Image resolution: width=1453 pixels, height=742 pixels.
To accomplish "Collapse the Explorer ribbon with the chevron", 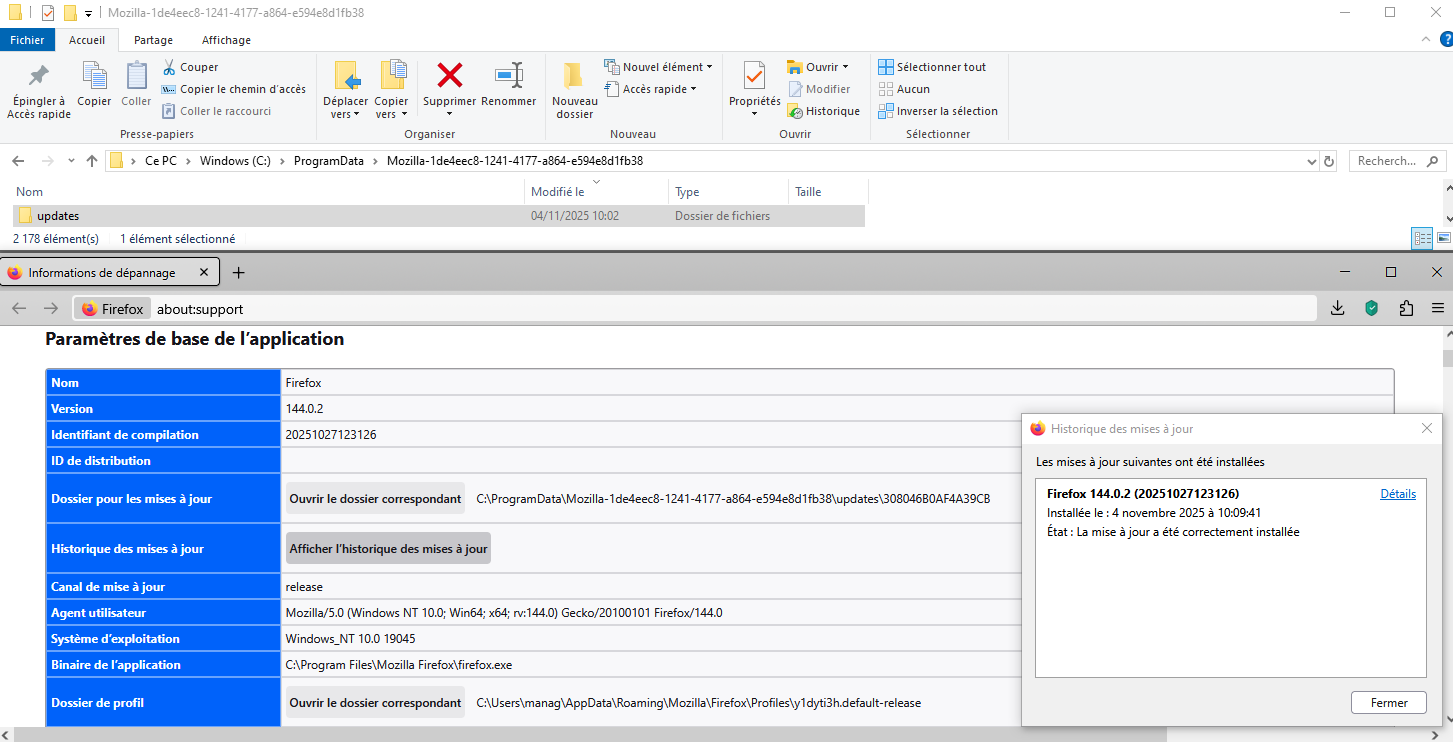I will (x=1427, y=40).
